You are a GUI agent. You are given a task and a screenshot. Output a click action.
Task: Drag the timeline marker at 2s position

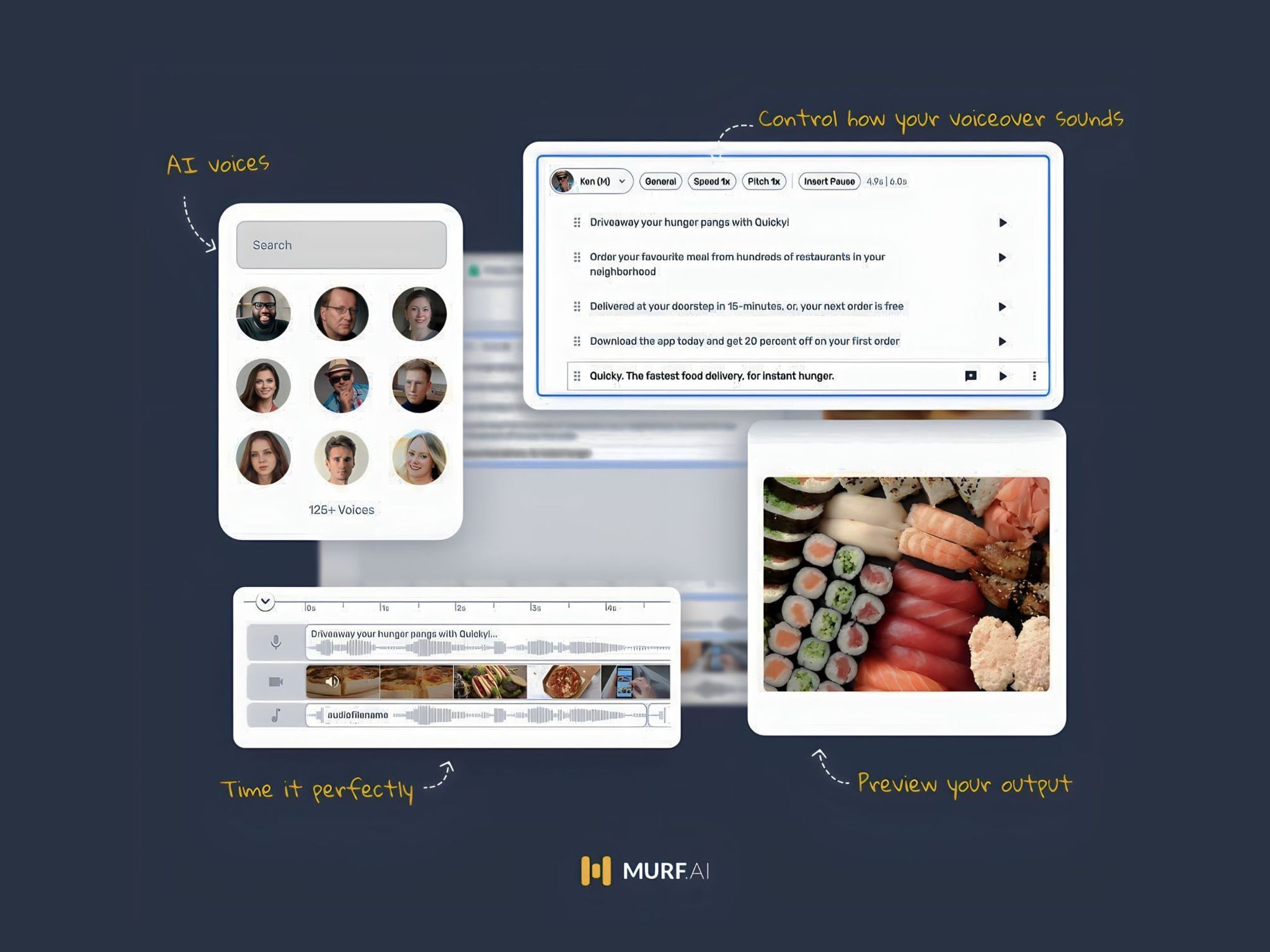tap(457, 600)
